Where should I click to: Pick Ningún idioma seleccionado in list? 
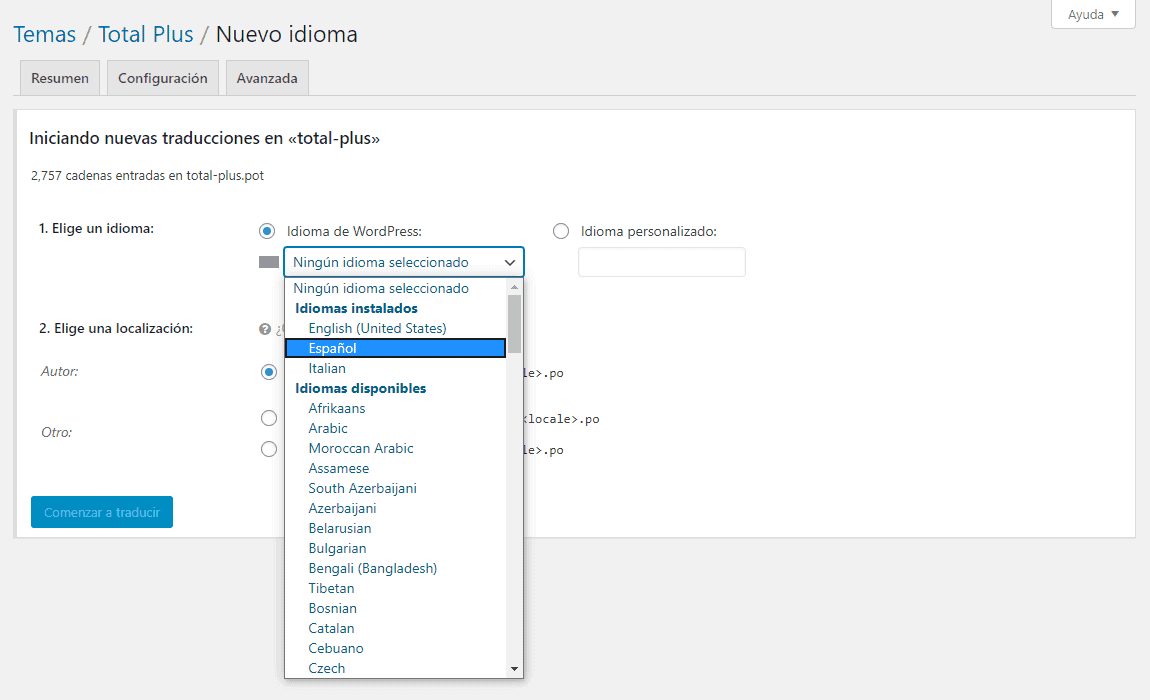pyautogui.click(x=395, y=288)
